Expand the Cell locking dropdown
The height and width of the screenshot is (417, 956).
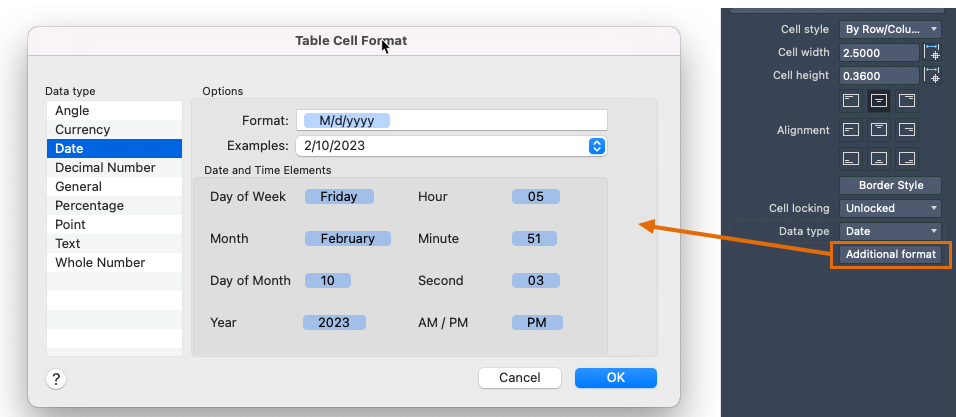[890, 208]
